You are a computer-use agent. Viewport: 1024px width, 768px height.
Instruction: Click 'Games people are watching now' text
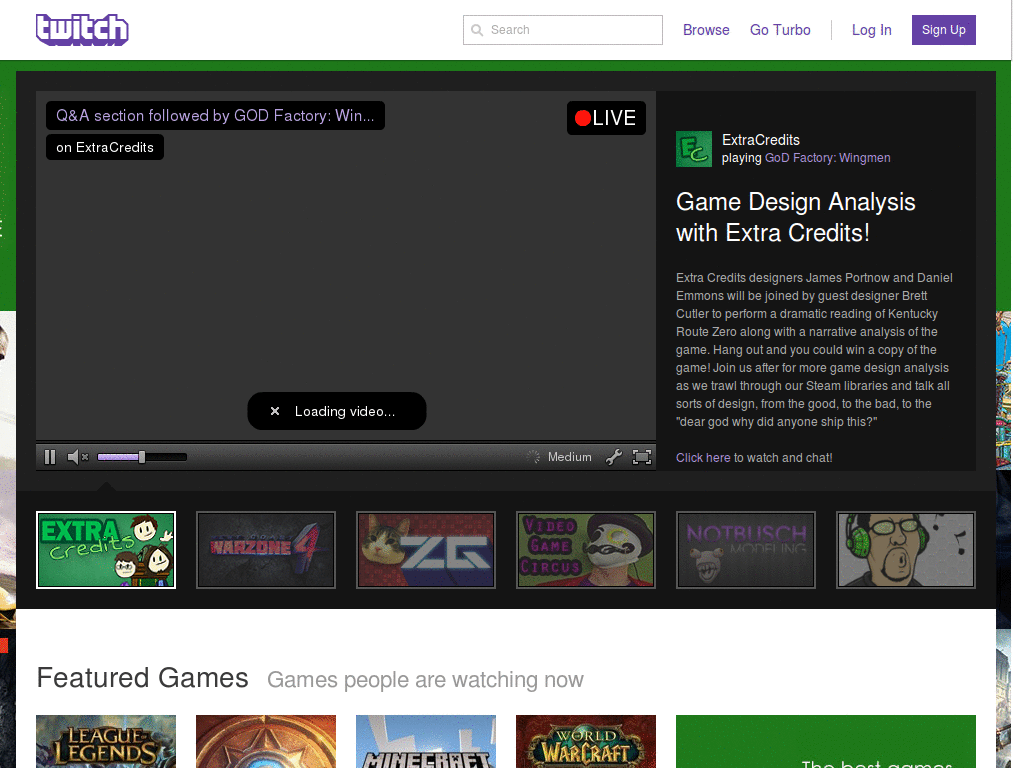coord(425,680)
